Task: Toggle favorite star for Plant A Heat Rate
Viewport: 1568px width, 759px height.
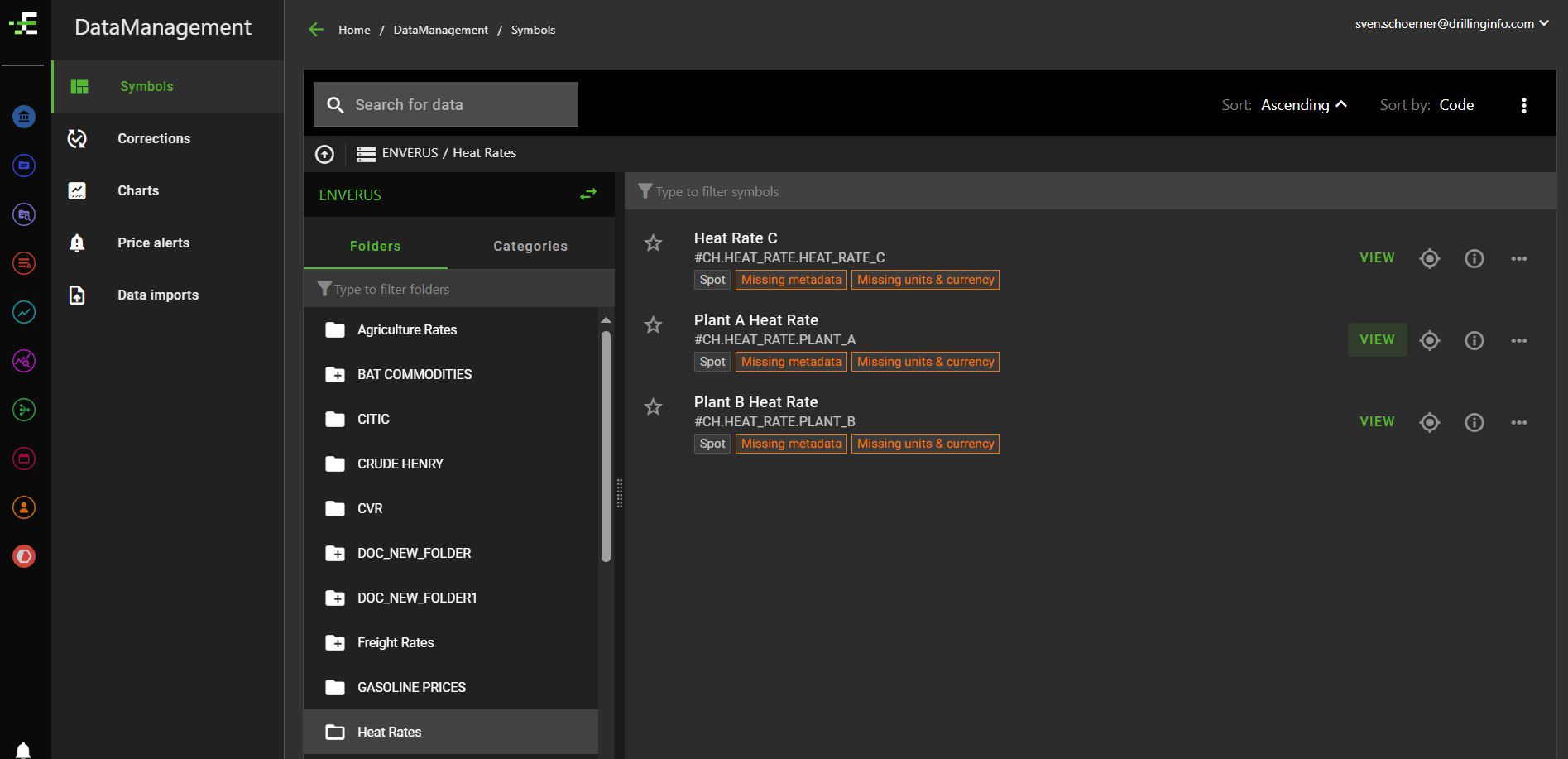Action: (654, 325)
